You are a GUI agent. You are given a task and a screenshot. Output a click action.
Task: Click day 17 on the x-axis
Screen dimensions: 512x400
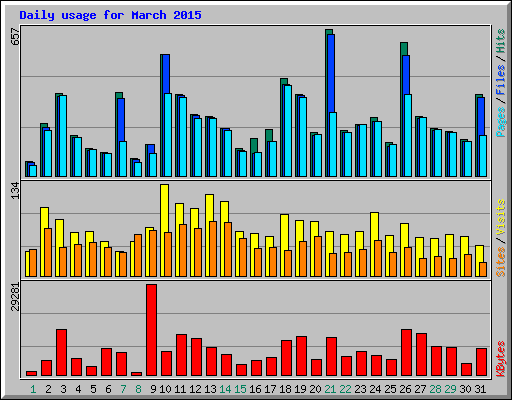coord(270,389)
